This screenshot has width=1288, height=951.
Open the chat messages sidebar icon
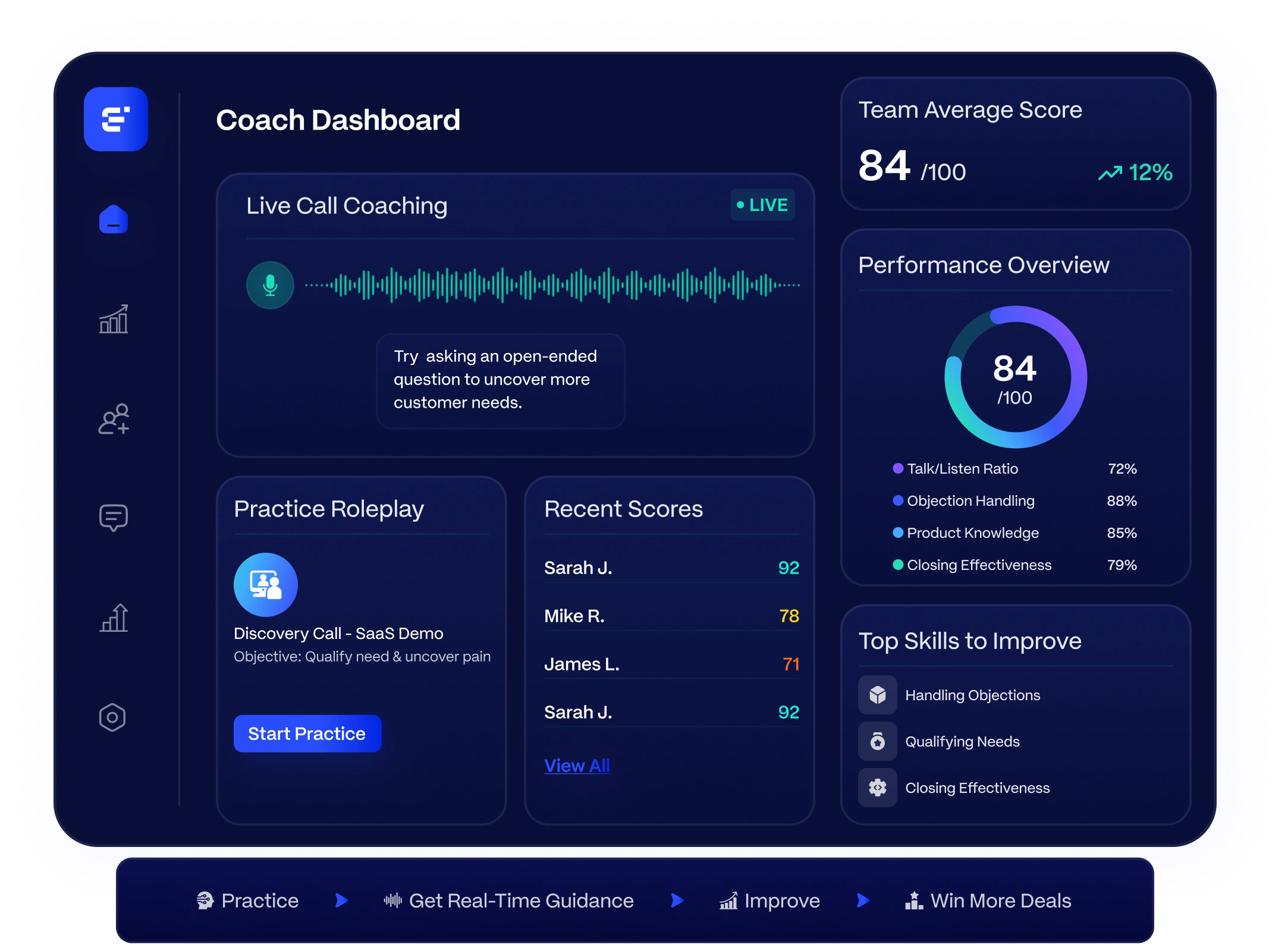(x=114, y=518)
